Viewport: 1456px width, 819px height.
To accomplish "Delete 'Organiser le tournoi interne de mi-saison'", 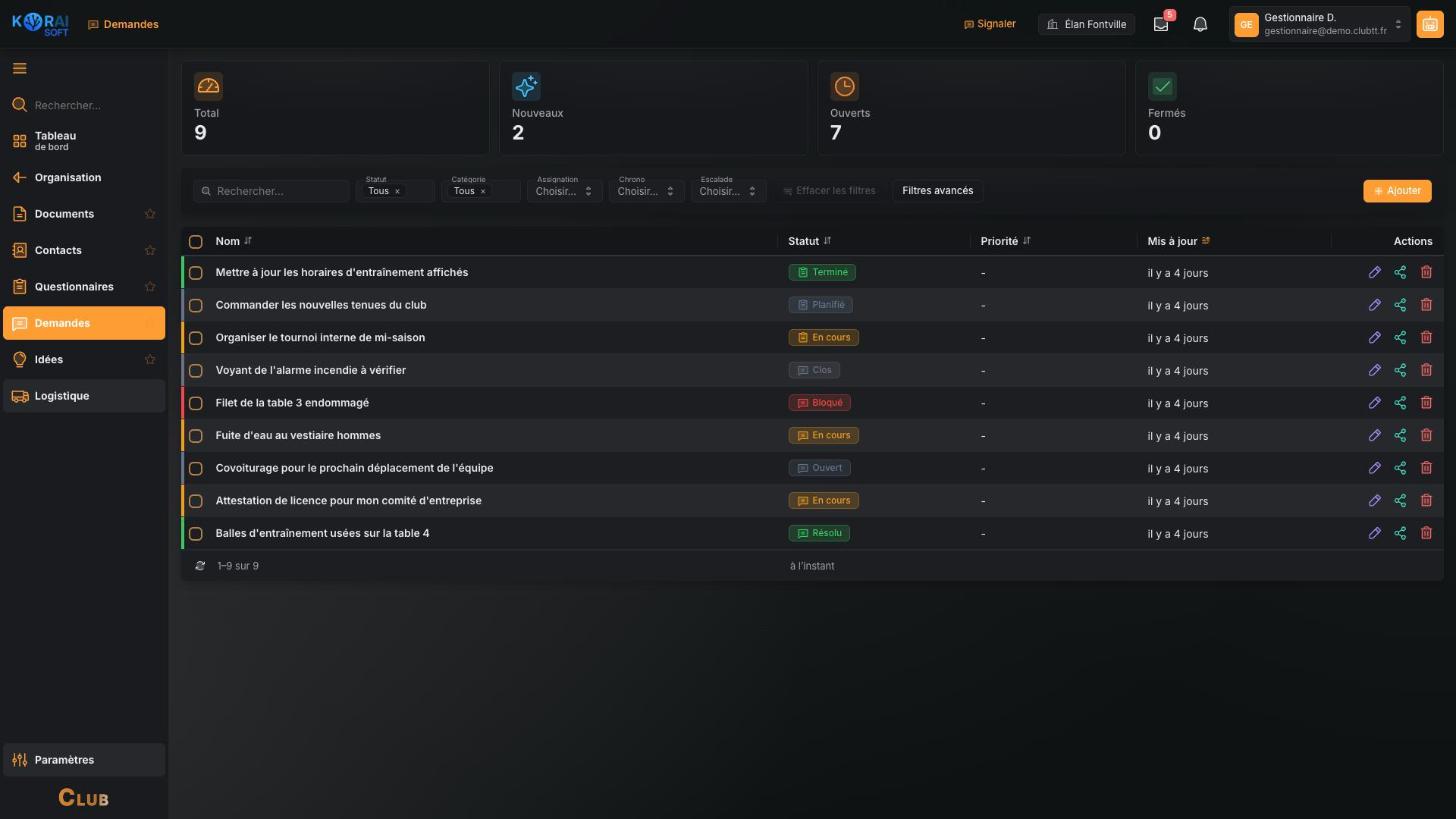I will coord(1426,337).
